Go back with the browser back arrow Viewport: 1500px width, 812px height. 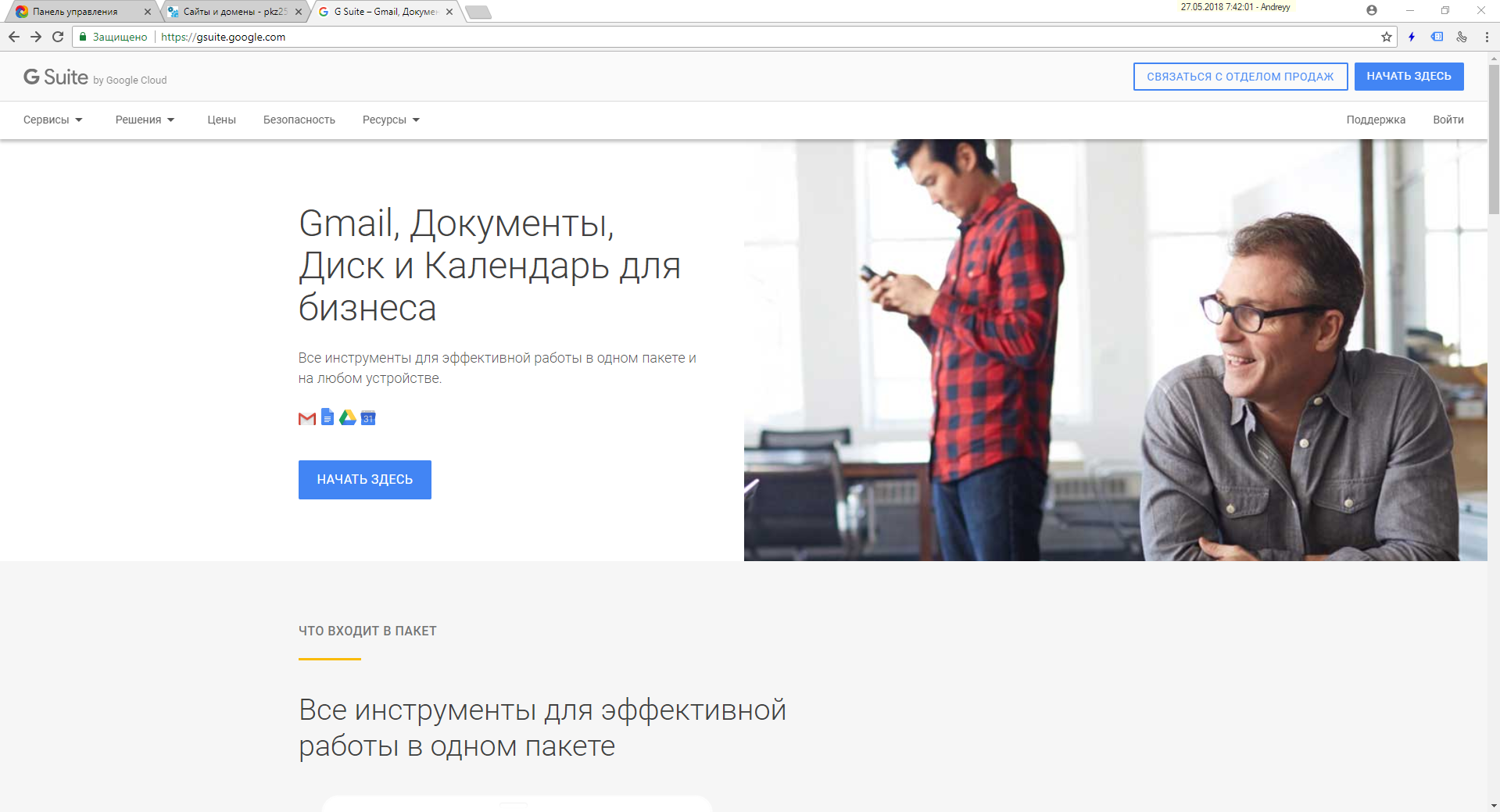[14, 37]
